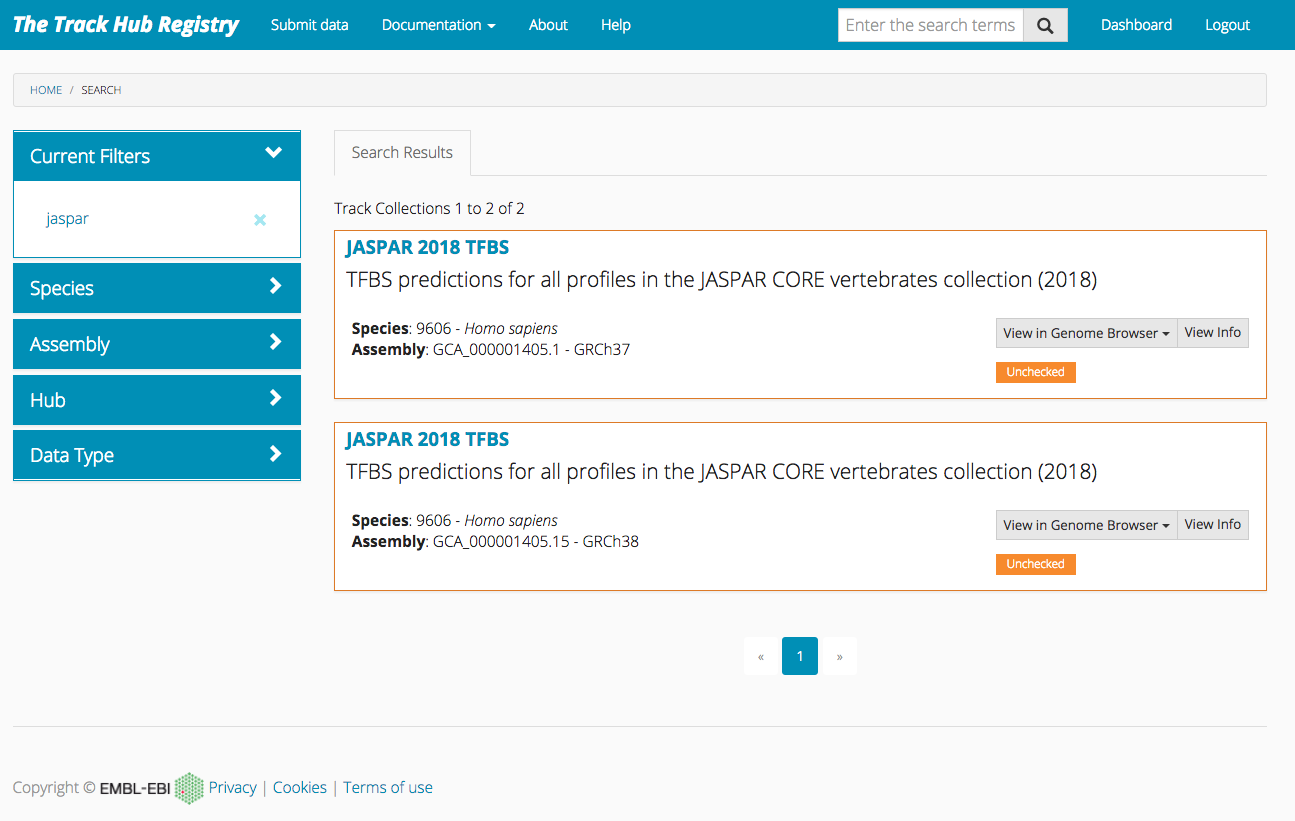1295x821 pixels.
Task: Click the magnifying glass search icon
Action: [1045, 26]
